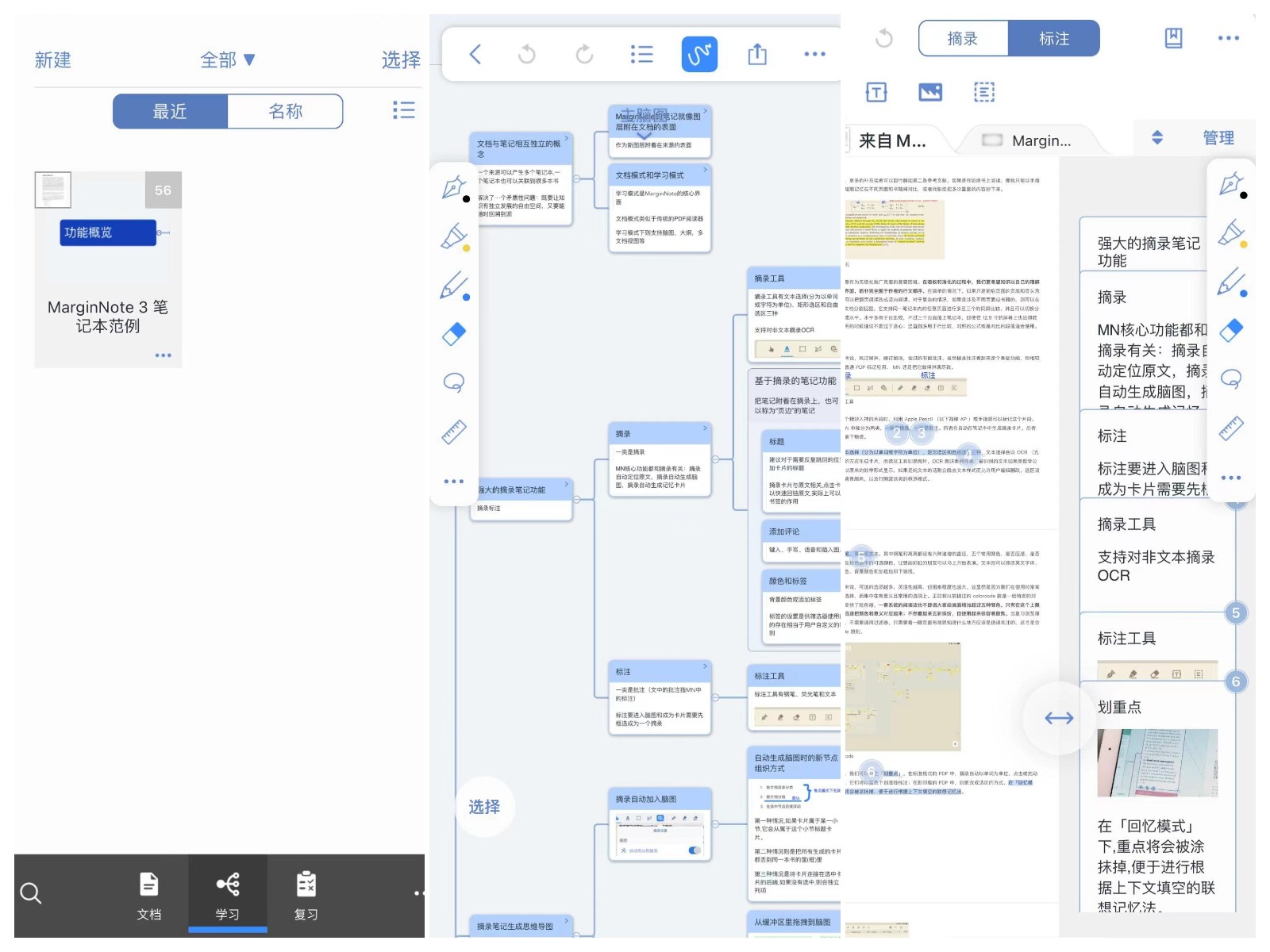
Task: Select the eraser in the mind map side toolbar
Action: click(454, 334)
